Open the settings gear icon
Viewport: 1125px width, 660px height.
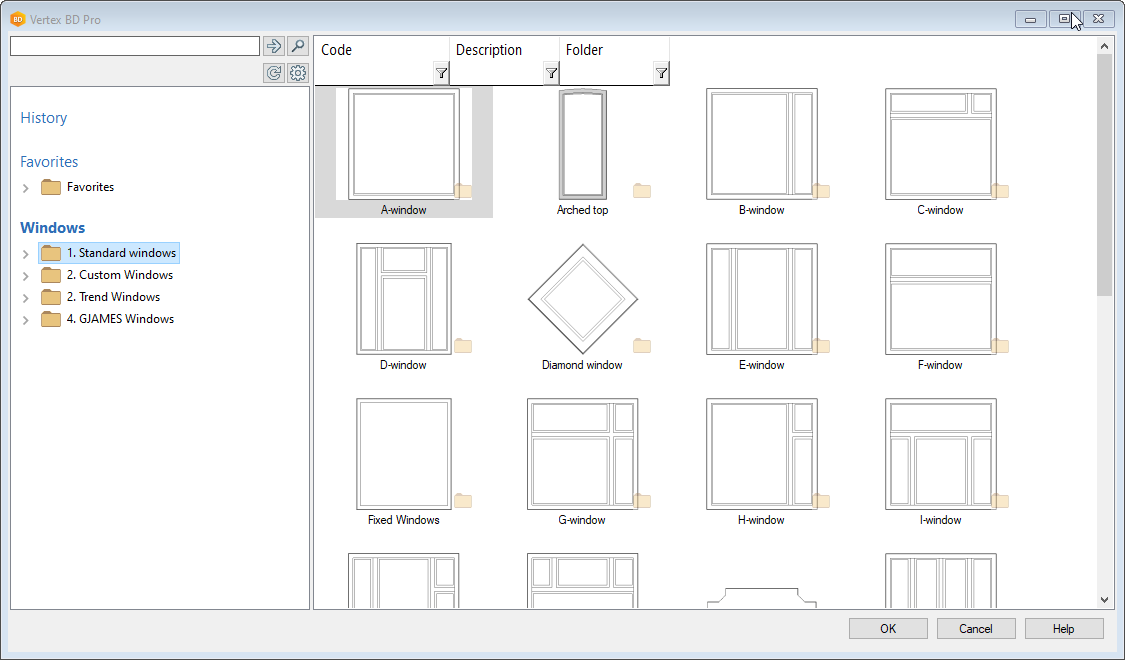pos(298,73)
